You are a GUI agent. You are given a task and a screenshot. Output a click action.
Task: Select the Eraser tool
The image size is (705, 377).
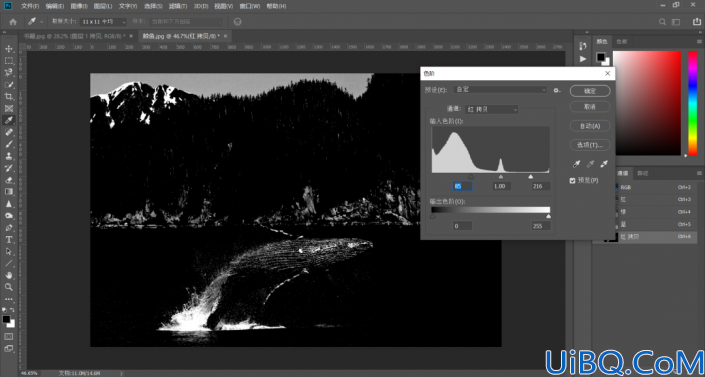(x=9, y=180)
